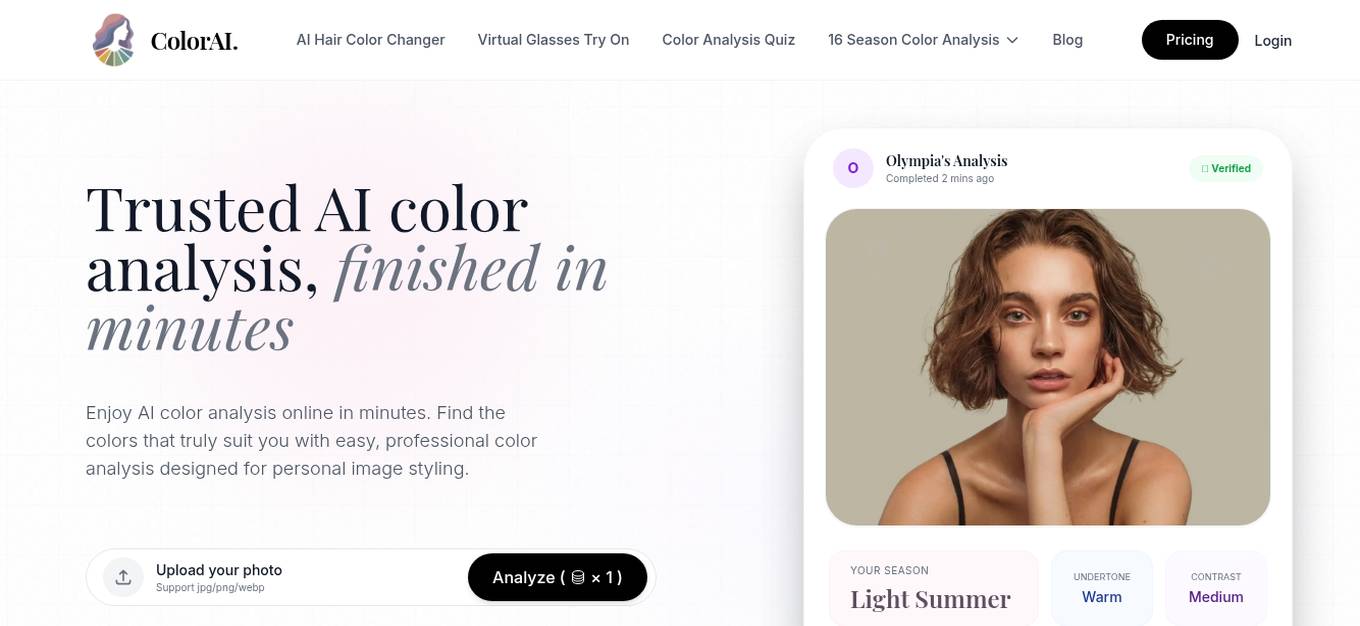Click the ColorAI. brand name text

[194, 41]
